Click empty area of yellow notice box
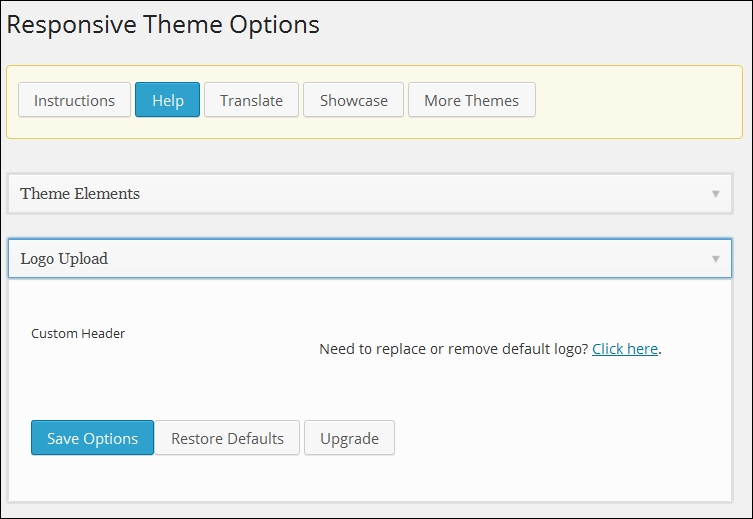 pyautogui.click(x=639, y=102)
